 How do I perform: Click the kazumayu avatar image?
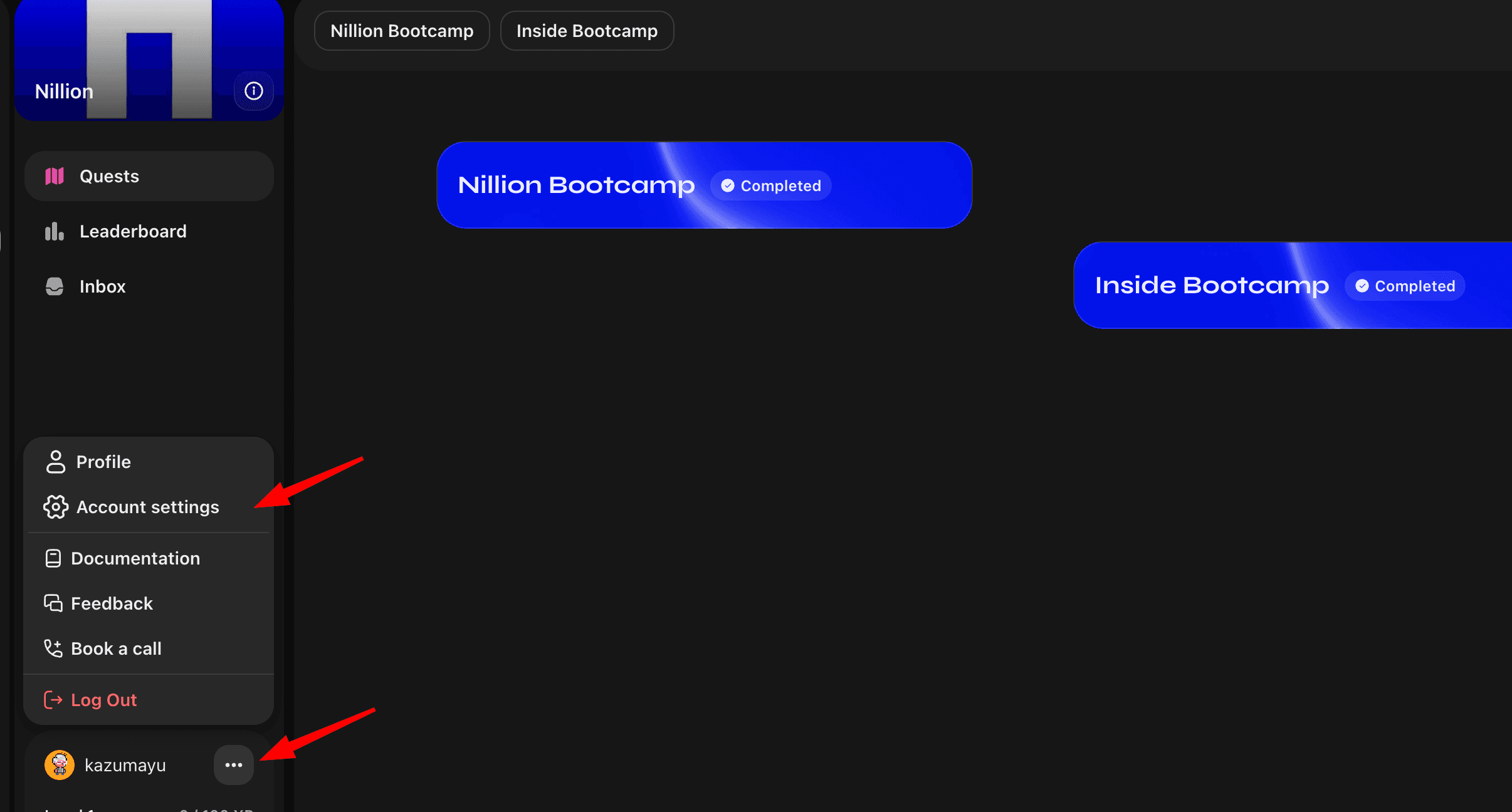(60, 765)
